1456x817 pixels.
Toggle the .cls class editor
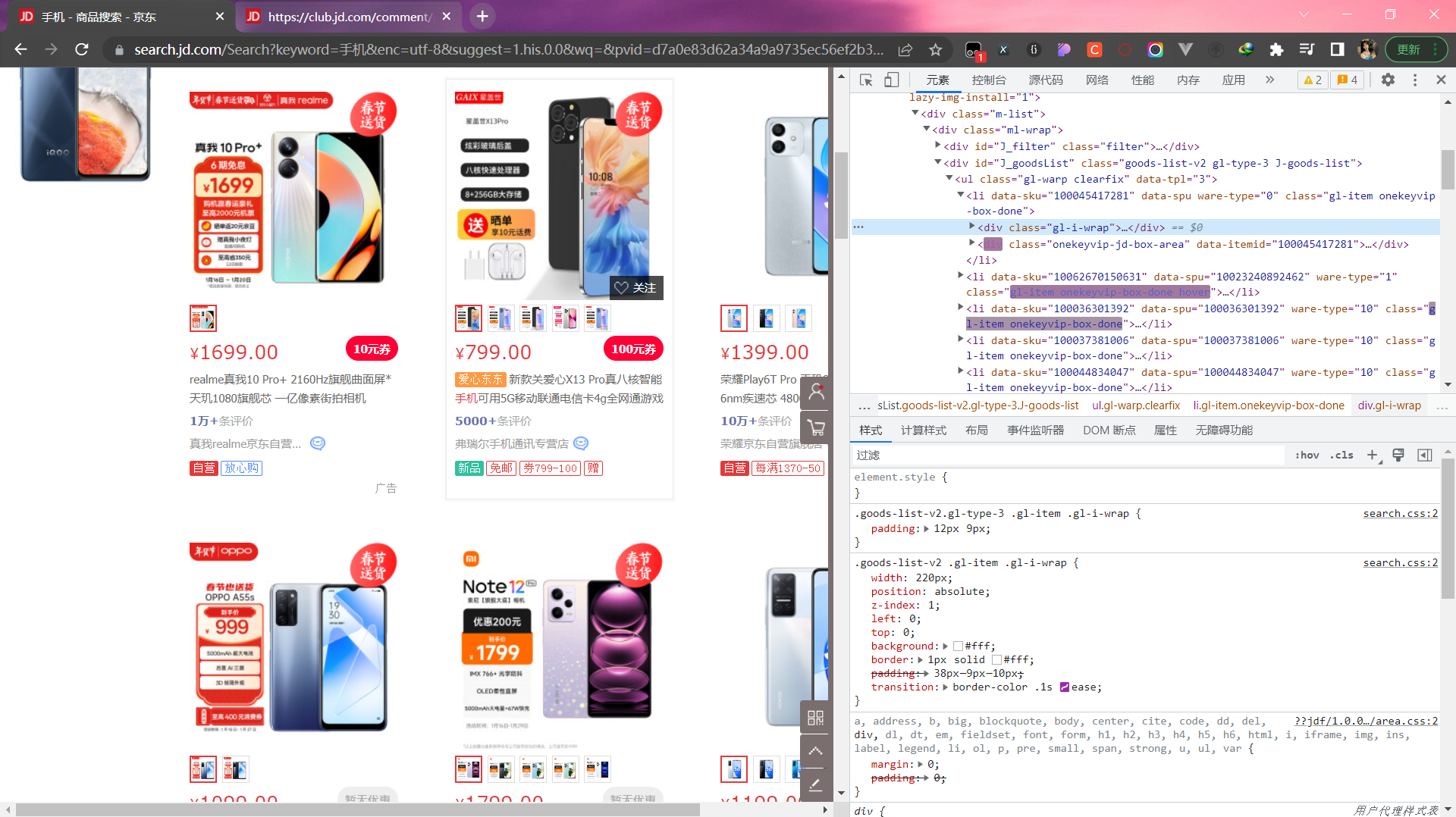pyautogui.click(x=1341, y=455)
